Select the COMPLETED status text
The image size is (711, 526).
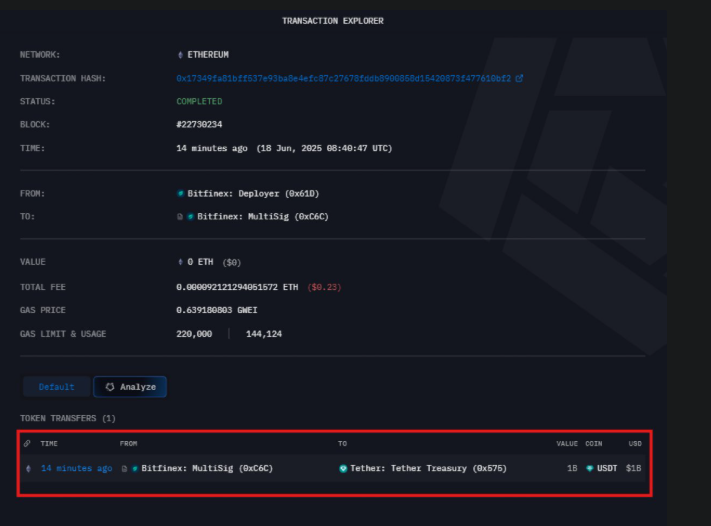click(199, 101)
